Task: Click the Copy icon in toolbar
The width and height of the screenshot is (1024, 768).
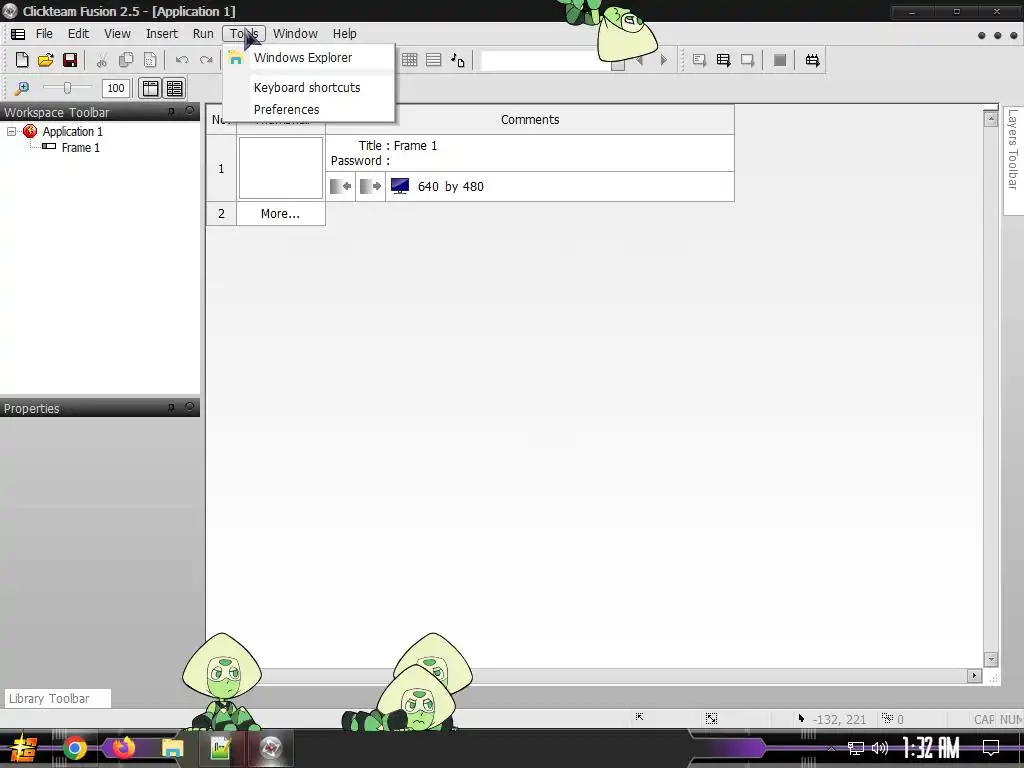Action: 126,60
